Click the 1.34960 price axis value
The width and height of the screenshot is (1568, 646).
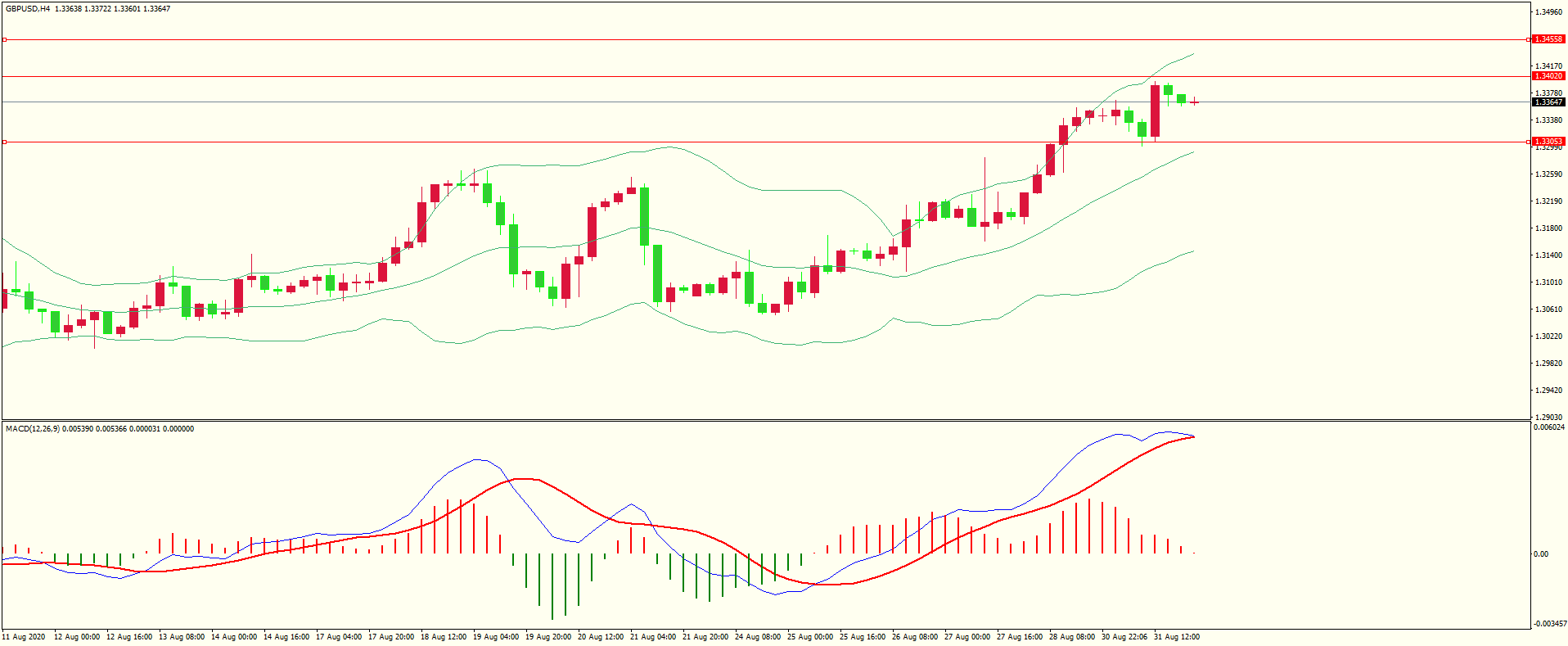pos(1549,12)
